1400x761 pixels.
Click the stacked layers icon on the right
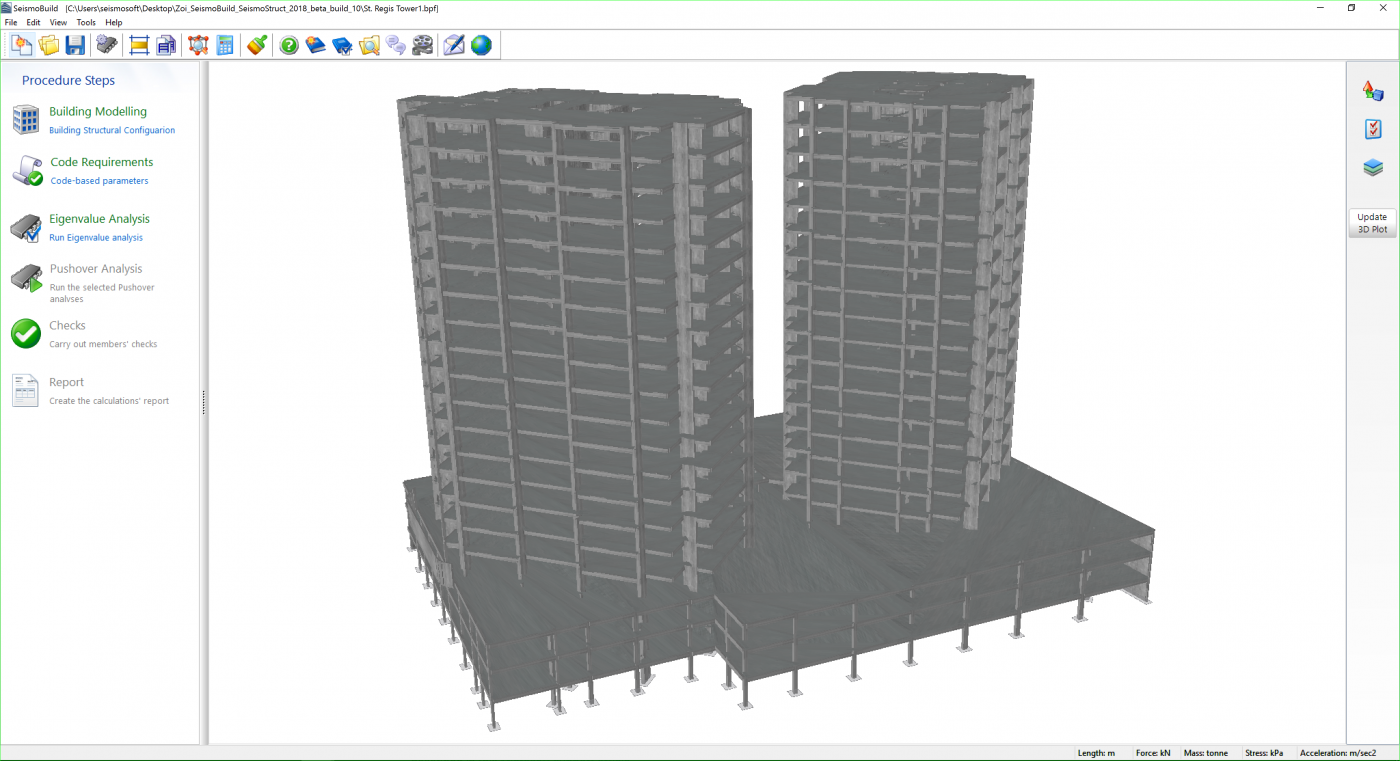point(1373,168)
